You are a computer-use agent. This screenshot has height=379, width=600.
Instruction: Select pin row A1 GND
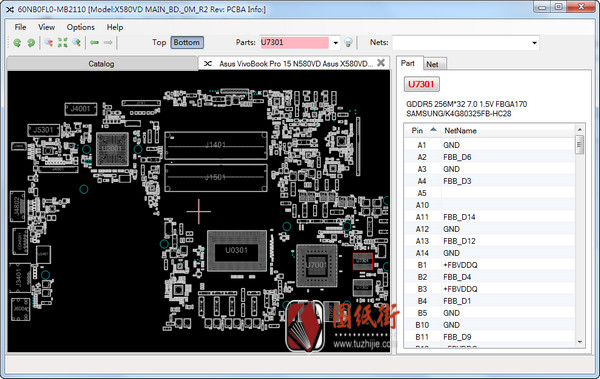490,145
